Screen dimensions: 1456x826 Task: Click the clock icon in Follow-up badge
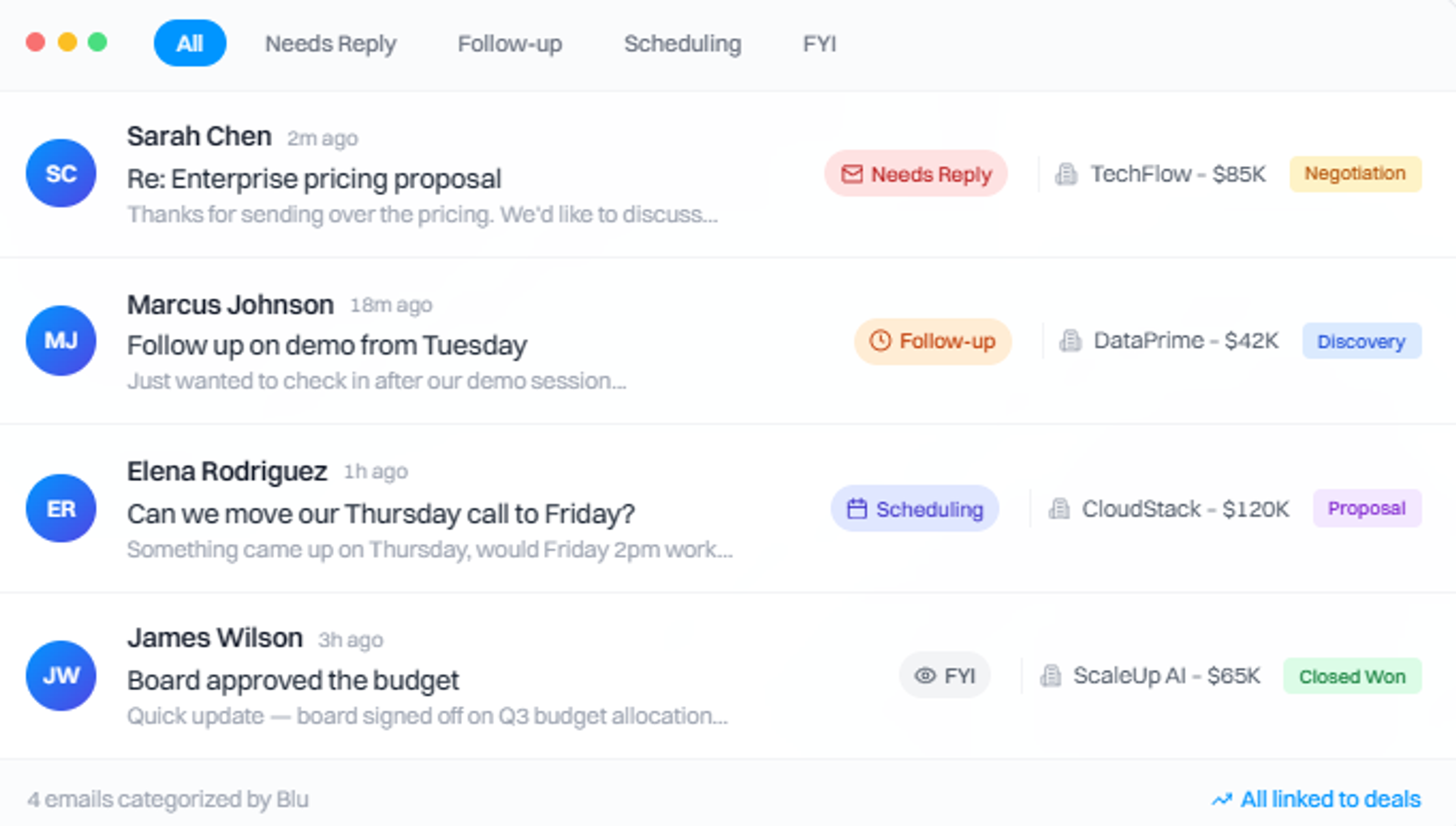tap(880, 341)
